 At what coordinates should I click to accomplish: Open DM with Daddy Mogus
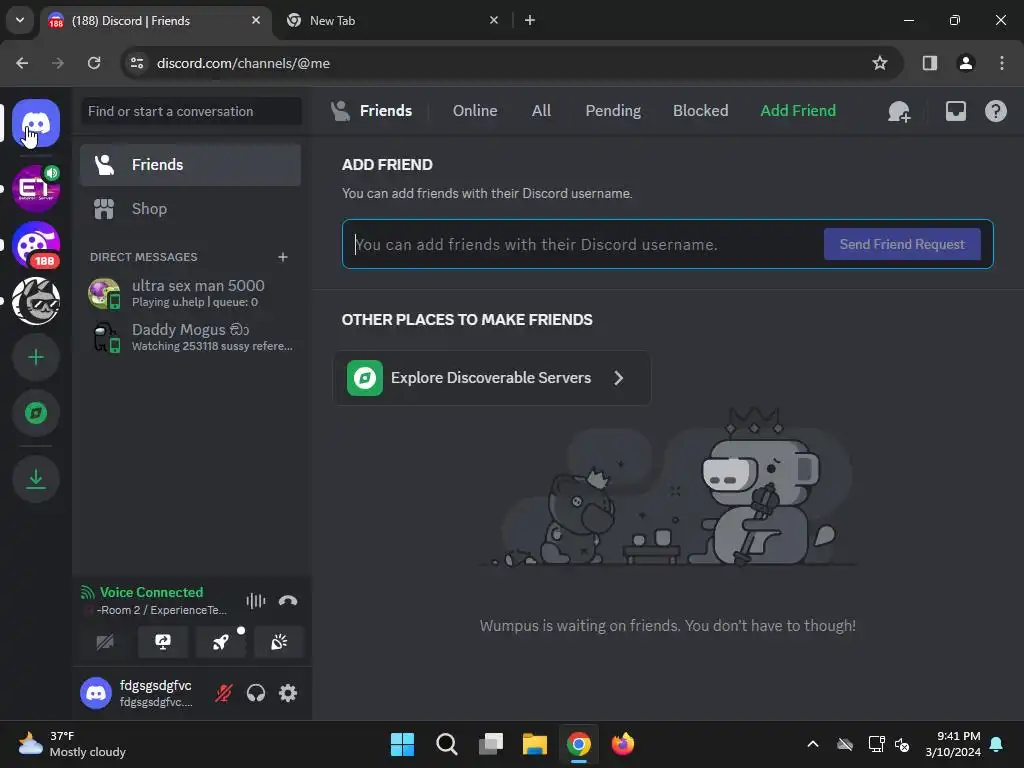click(x=191, y=337)
